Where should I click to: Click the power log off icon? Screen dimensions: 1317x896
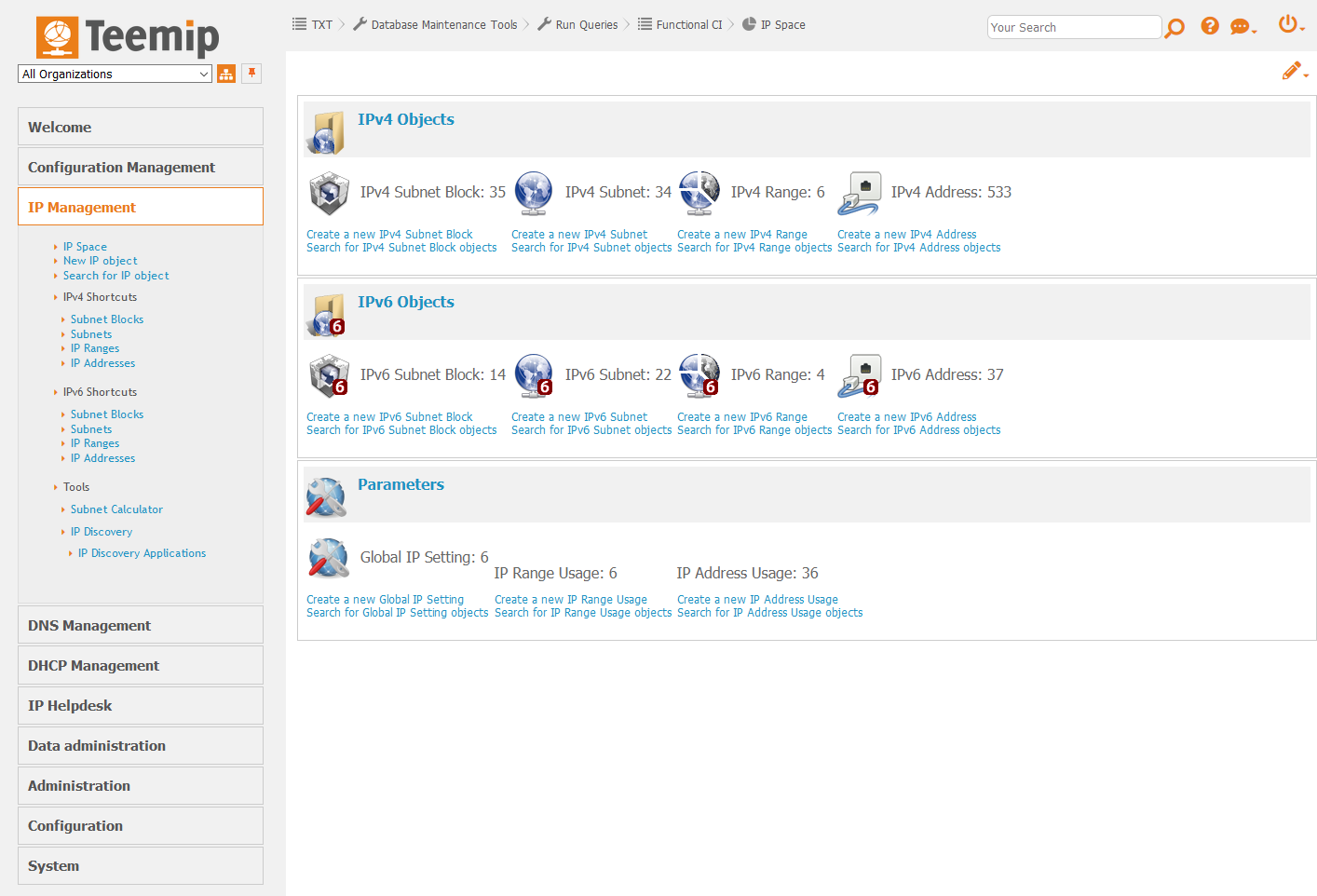(x=1287, y=24)
